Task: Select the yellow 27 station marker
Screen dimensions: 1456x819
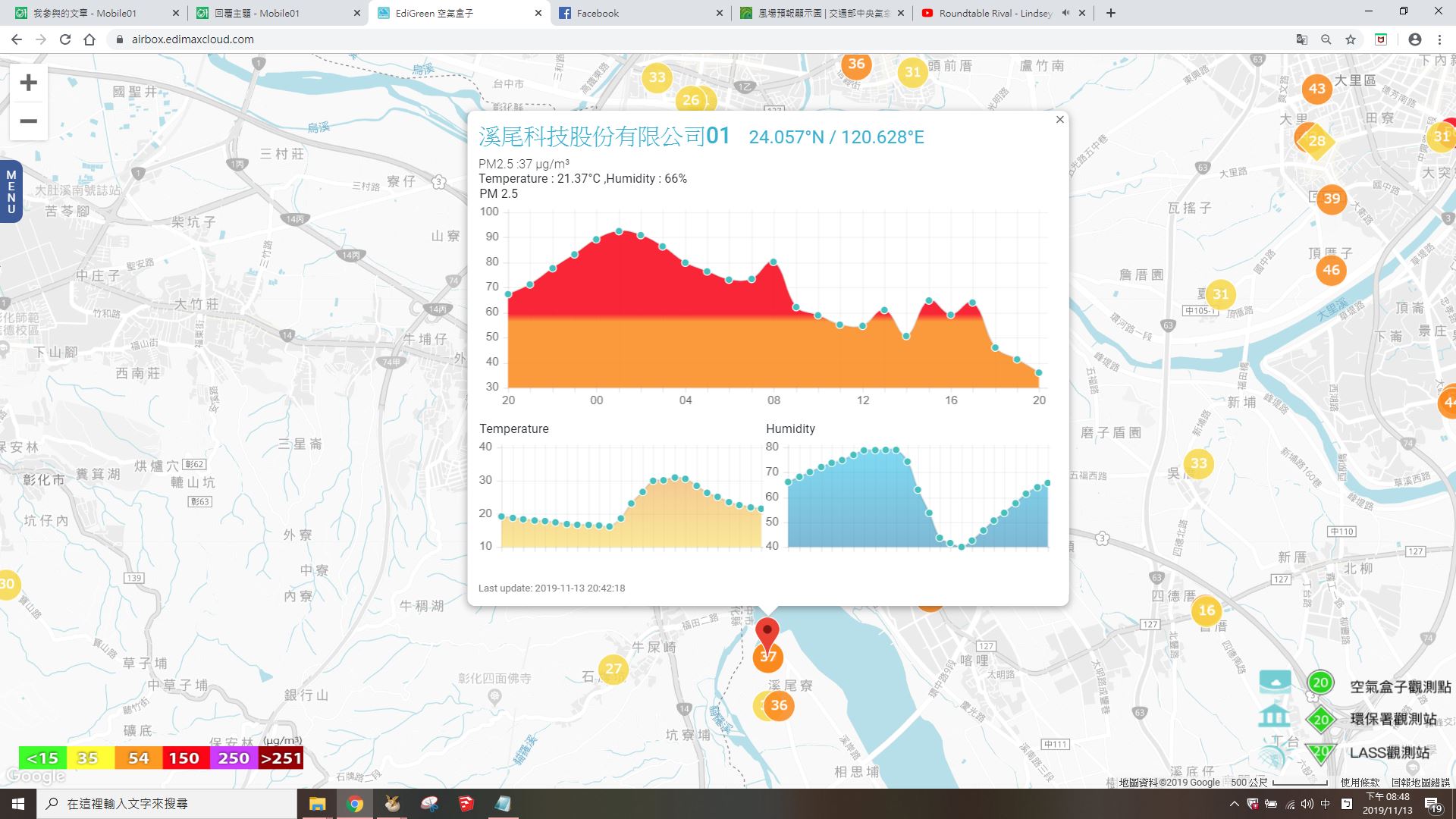Action: pyautogui.click(x=613, y=669)
